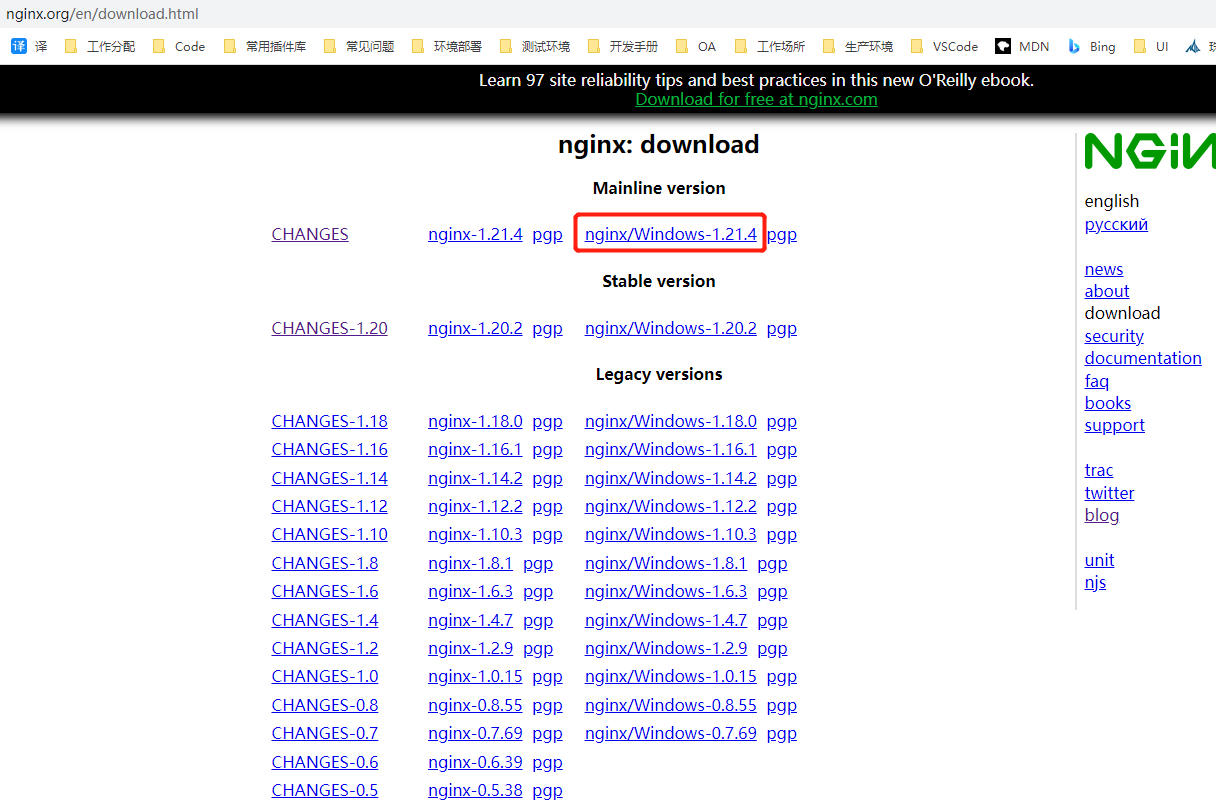Click the address bar URL nginx.org/en/download.html
This screenshot has width=1216, height=809.
(x=102, y=14)
